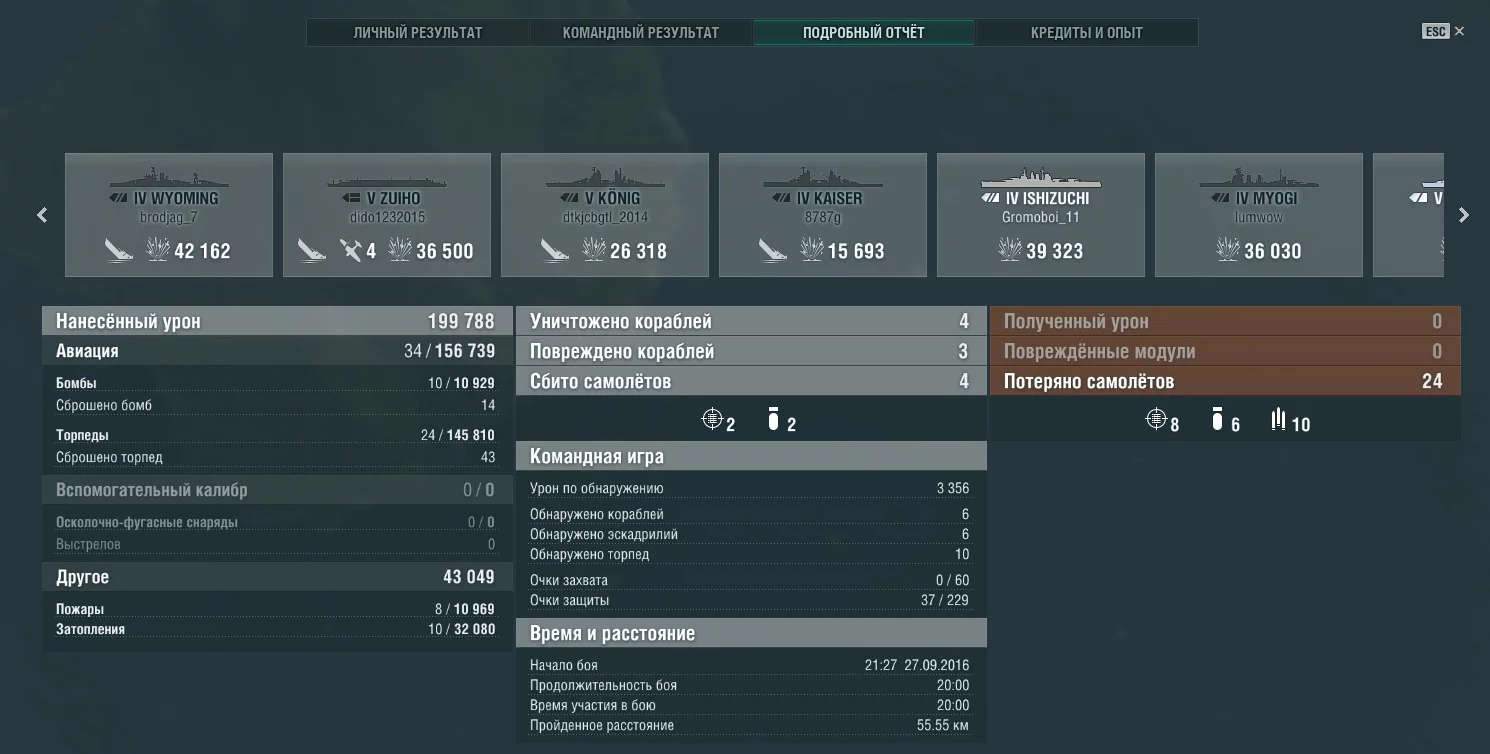Click the bomber icon under Сбито самолётов
This screenshot has width=1490, height=754.
pyautogui.click(x=773, y=419)
